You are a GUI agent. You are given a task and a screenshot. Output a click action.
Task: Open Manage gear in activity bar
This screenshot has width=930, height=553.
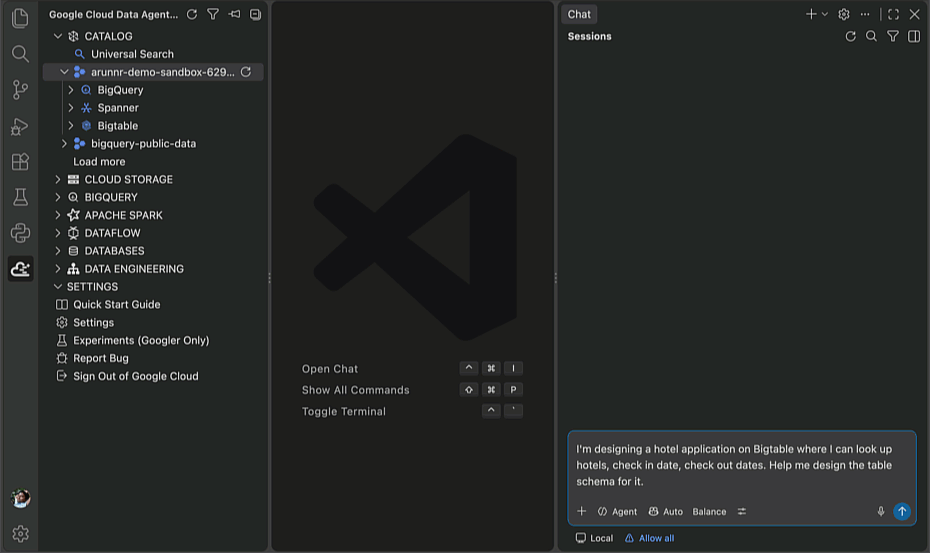(x=20, y=534)
